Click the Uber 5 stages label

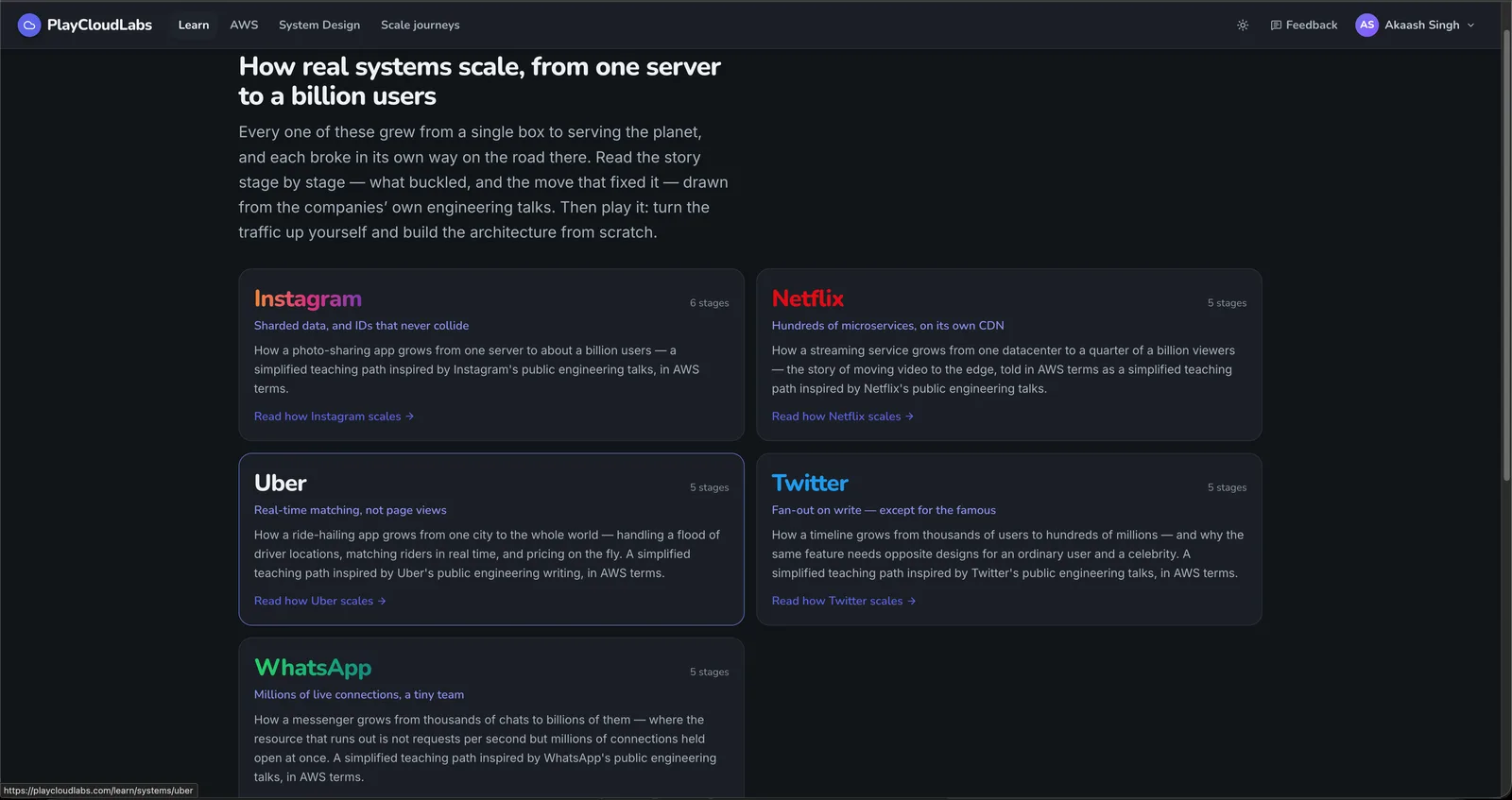click(710, 487)
